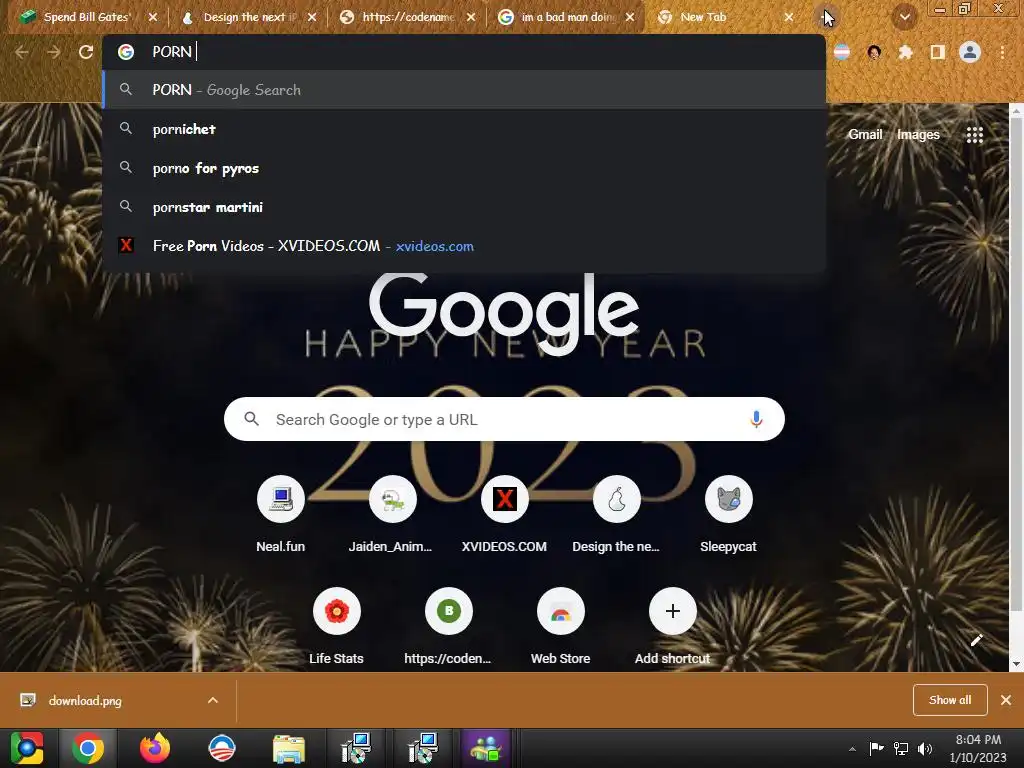Expand the download.png options chevron
Screen dimensions: 1024x768
point(213,700)
